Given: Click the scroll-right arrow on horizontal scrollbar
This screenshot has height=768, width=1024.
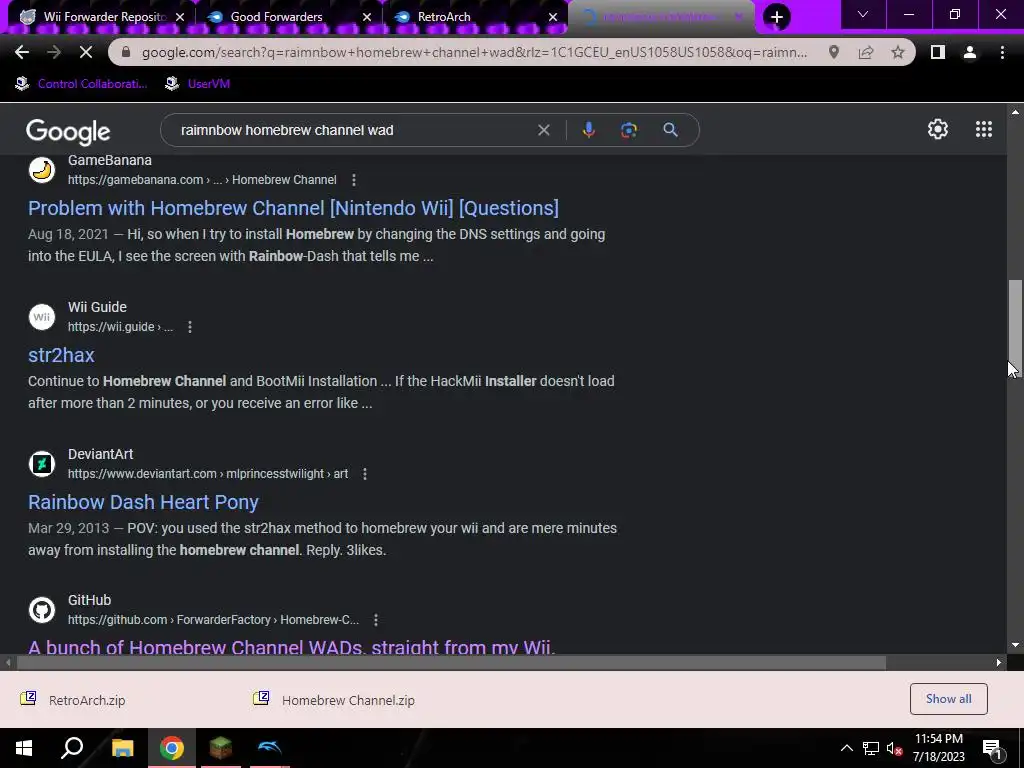Looking at the screenshot, I should (x=999, y=662).
